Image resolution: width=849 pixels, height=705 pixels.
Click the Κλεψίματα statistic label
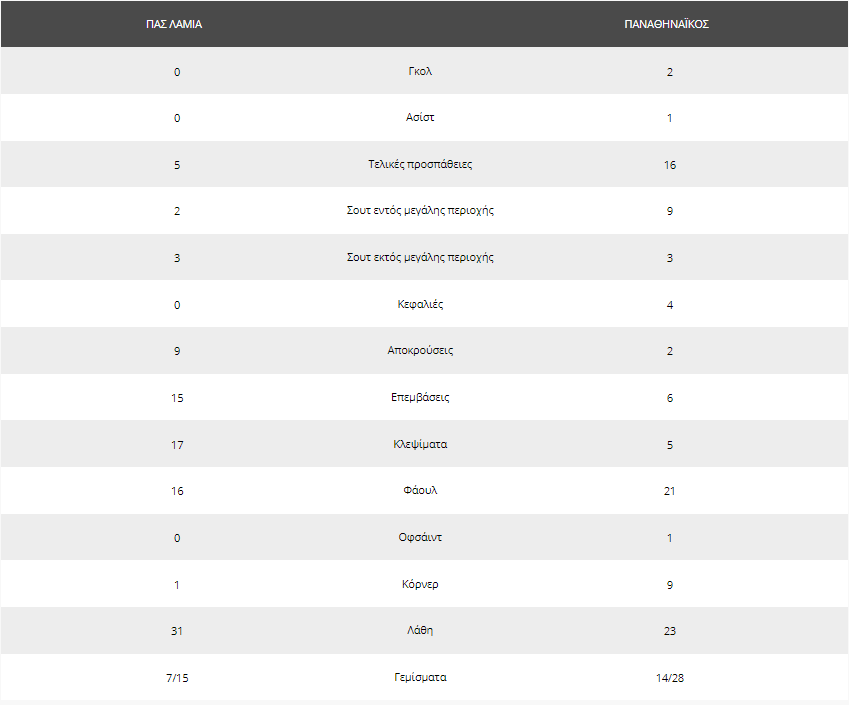(x=420, y=444)
